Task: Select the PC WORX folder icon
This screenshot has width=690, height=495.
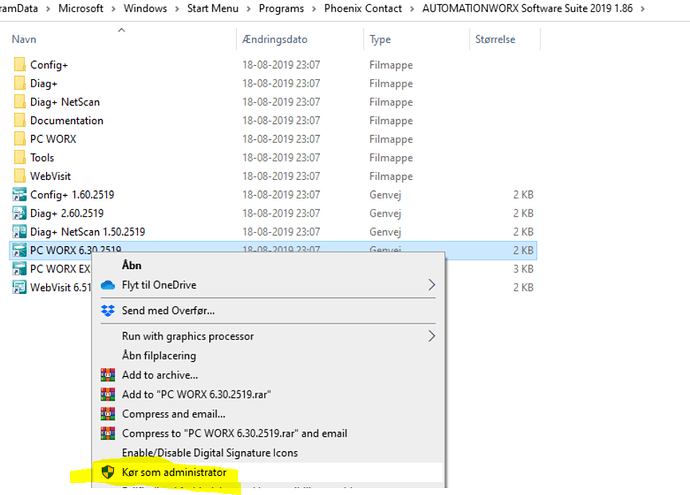Action: click(19, 139)
